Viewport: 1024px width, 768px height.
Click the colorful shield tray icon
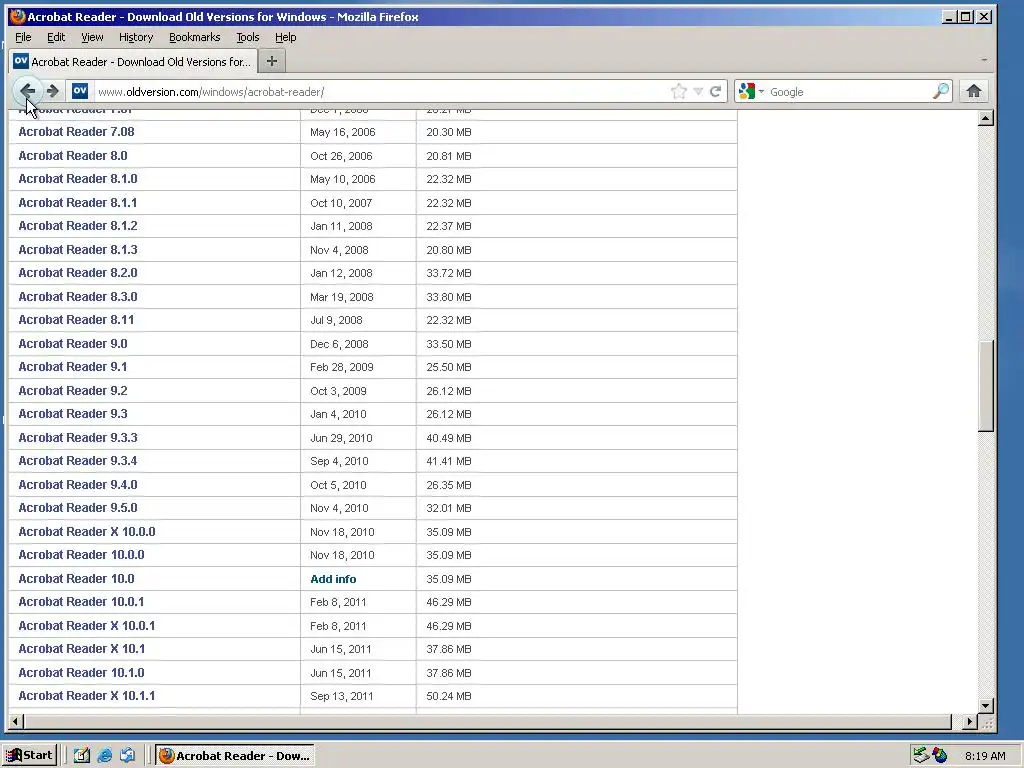940,756
